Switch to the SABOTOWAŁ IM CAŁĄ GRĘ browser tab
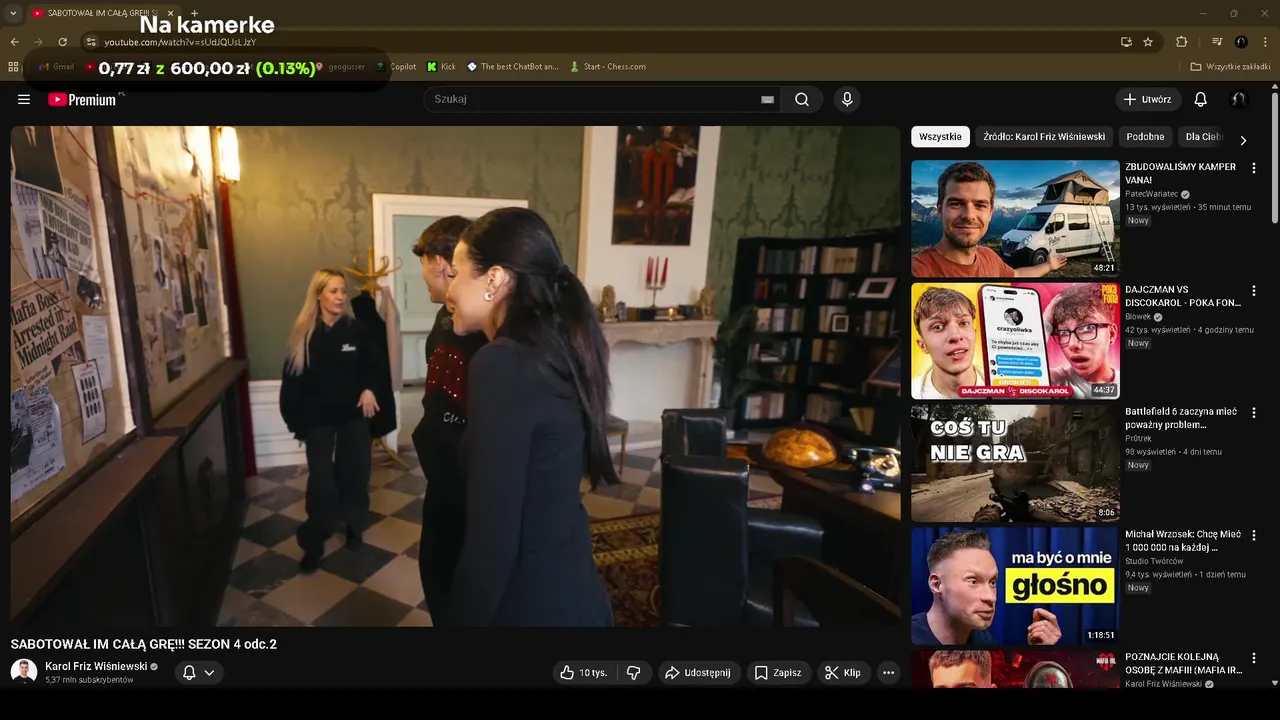 100,13
